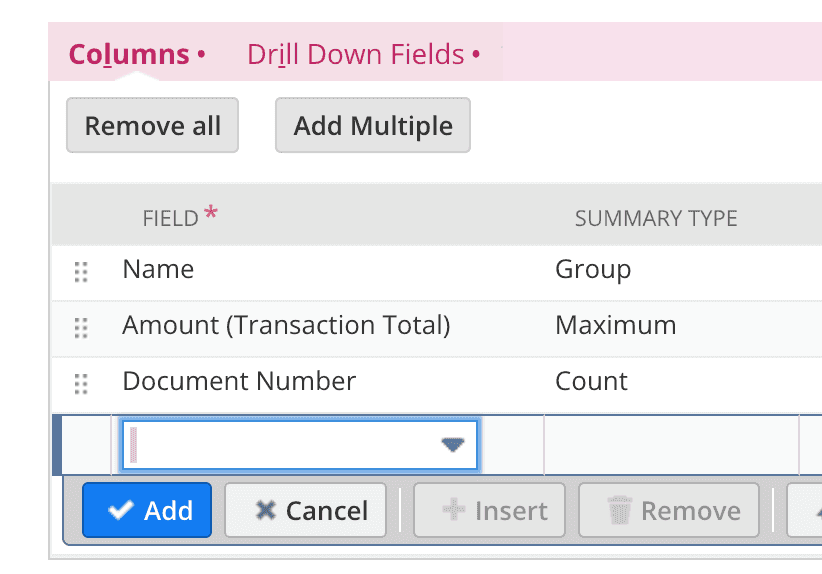
Task: Click the trash can icon on Remove
Action: [620, 510]
